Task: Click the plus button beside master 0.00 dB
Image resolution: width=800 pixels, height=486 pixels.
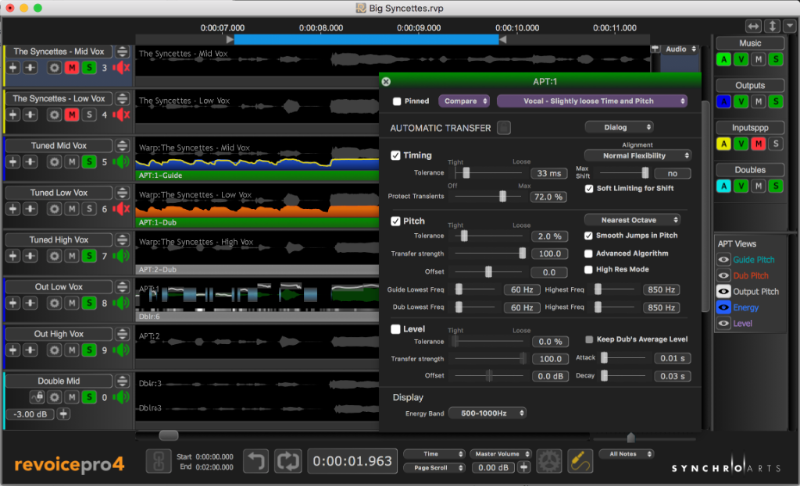Action: tap(524, 467)
